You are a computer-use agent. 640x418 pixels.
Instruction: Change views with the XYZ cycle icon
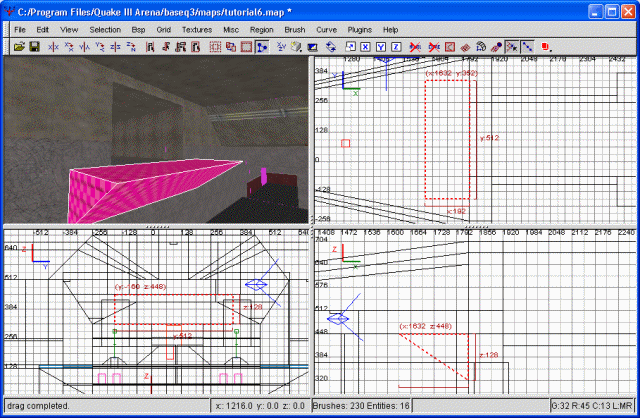pyautogui.click(x=281, y=47)
